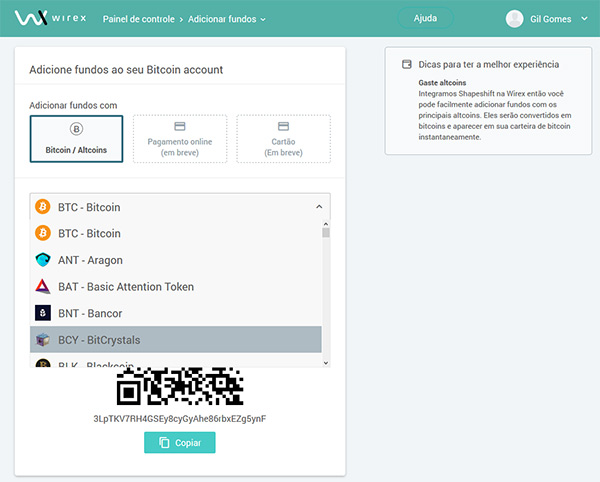This screenshot has height=482, width=600.
Task: Click the currency list scrollbar up arrow
Action: pyautogui.click(x=326, y=224)
